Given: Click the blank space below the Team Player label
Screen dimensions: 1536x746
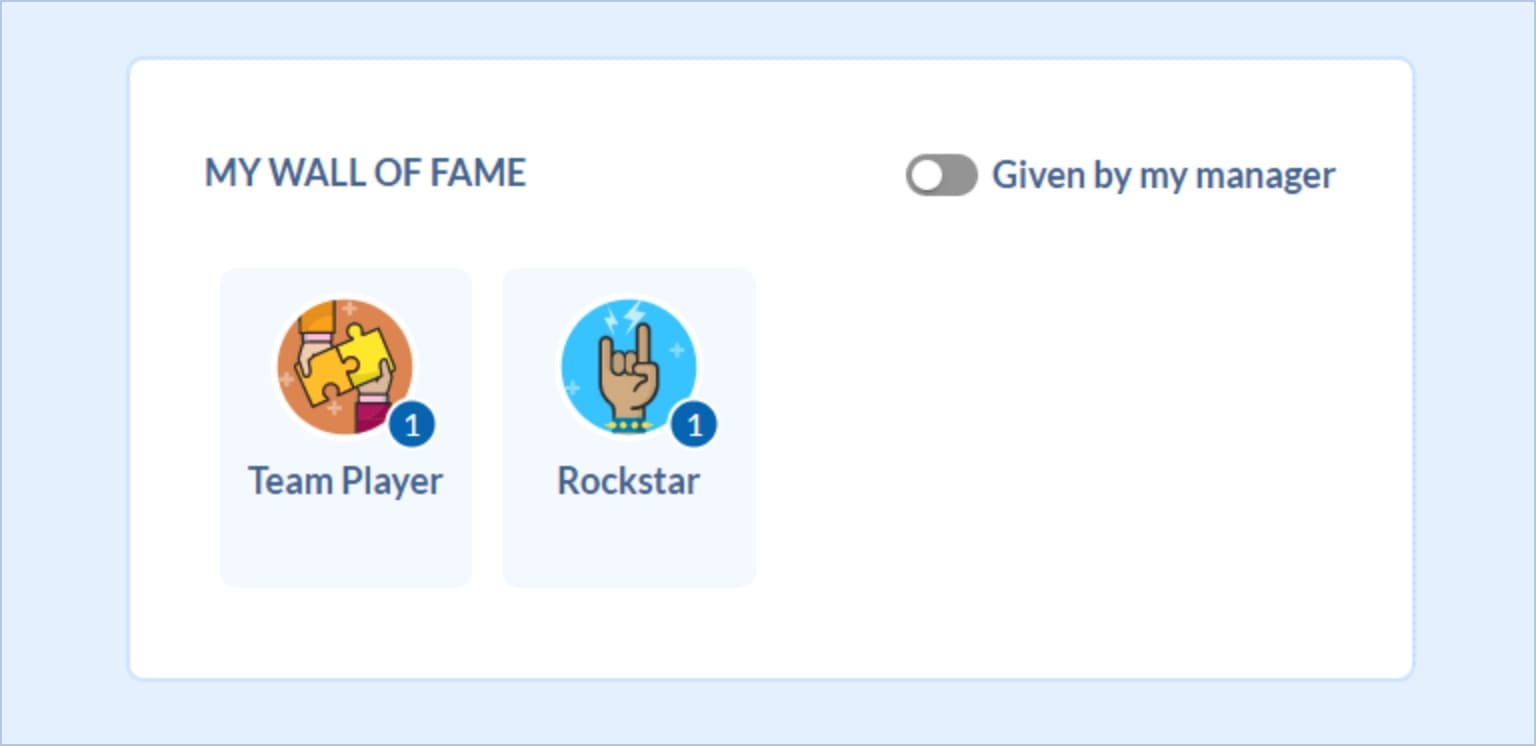Looking at the screenshot, I should point(345,545).
